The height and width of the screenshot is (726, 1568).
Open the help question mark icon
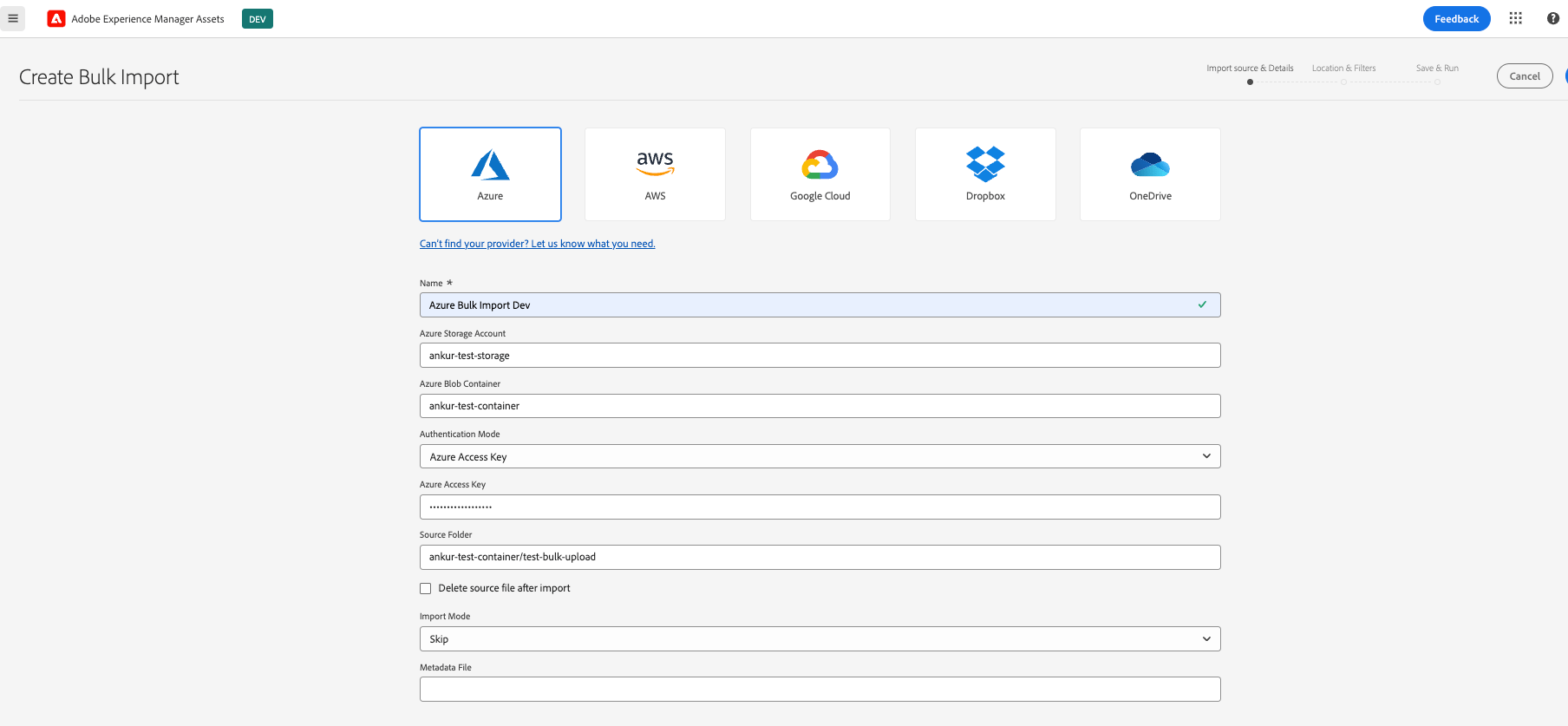[x=1552, y=18]
